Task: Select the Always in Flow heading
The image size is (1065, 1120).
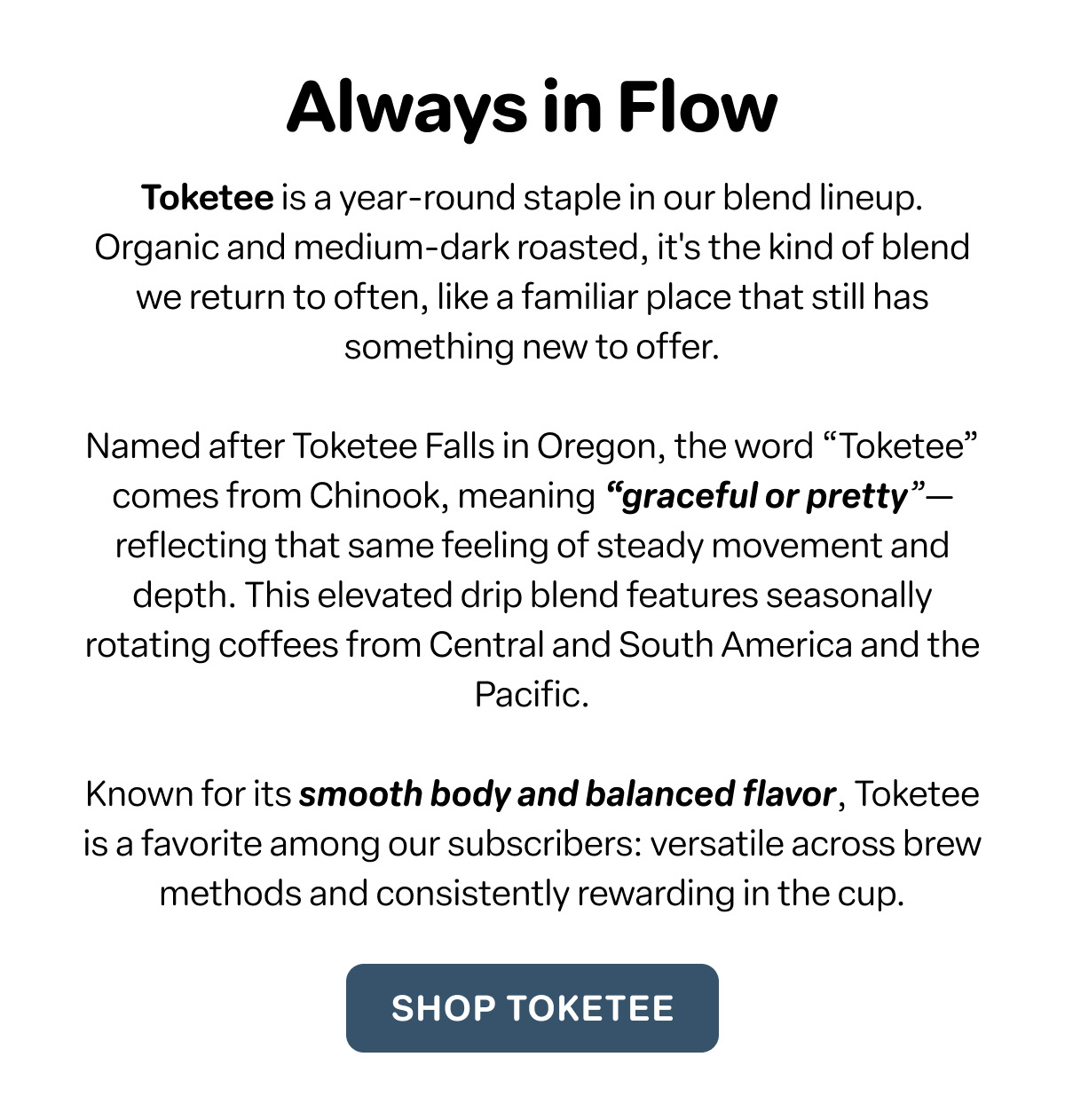Action: [532, 106]
